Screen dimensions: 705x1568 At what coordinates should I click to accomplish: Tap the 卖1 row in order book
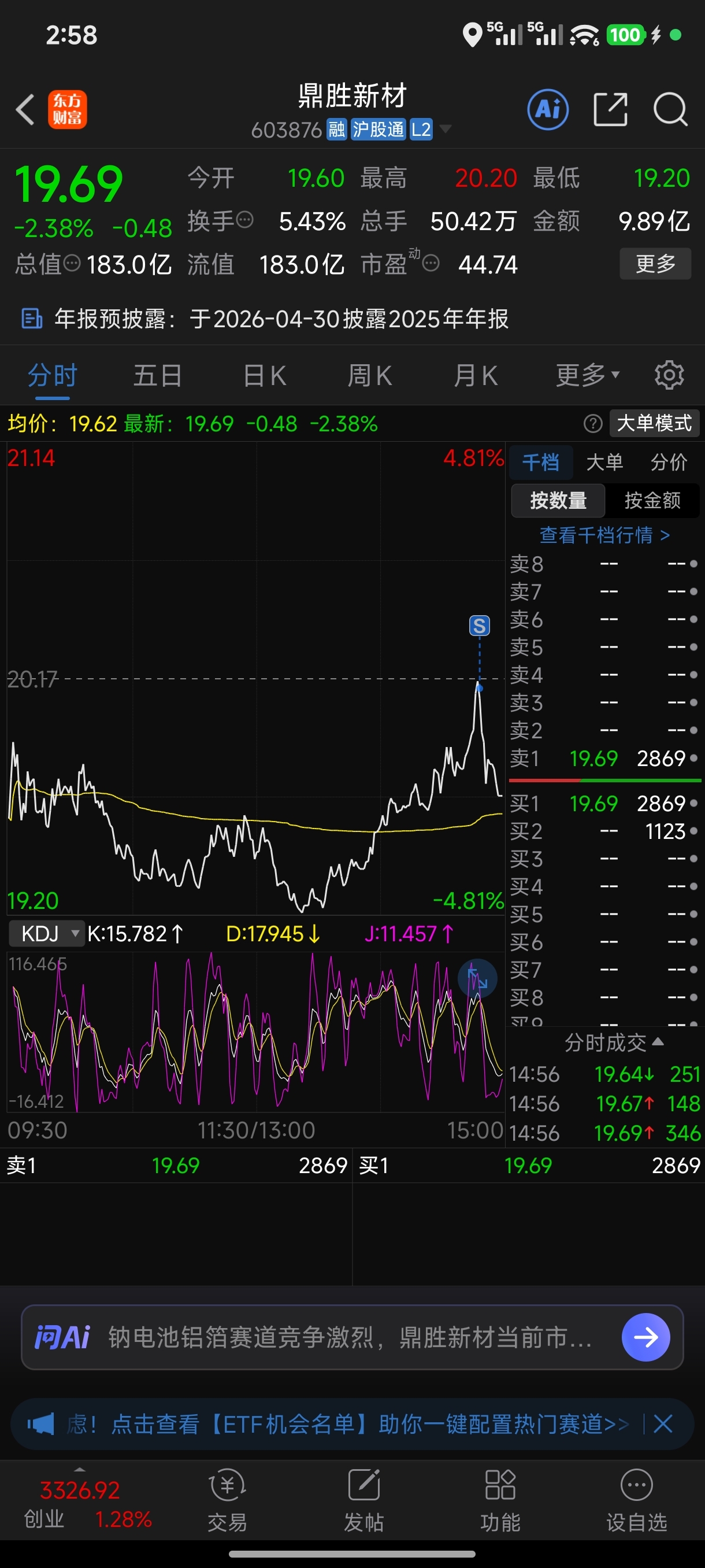tap(604, 759)
